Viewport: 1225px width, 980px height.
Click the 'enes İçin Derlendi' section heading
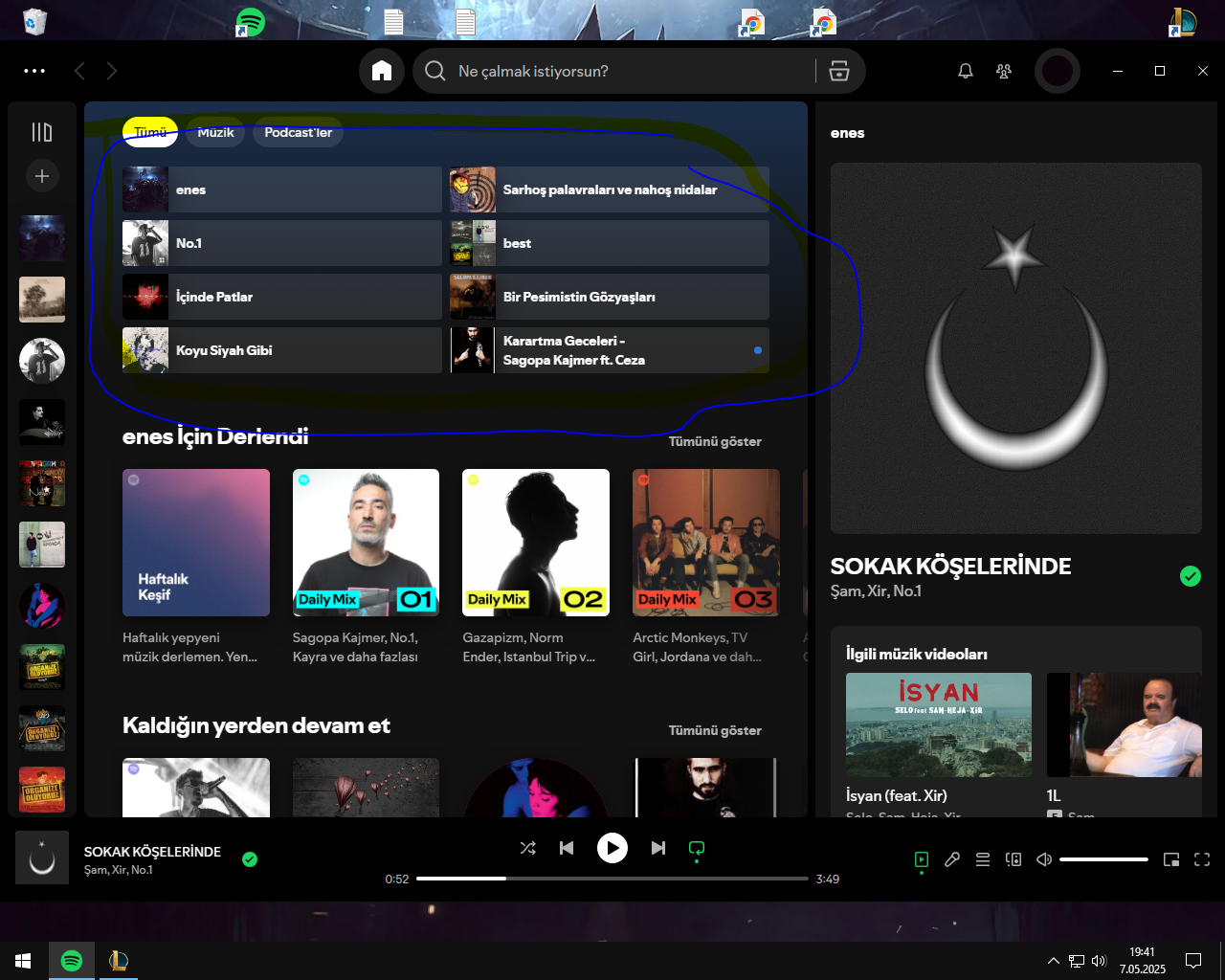[215, 436]
